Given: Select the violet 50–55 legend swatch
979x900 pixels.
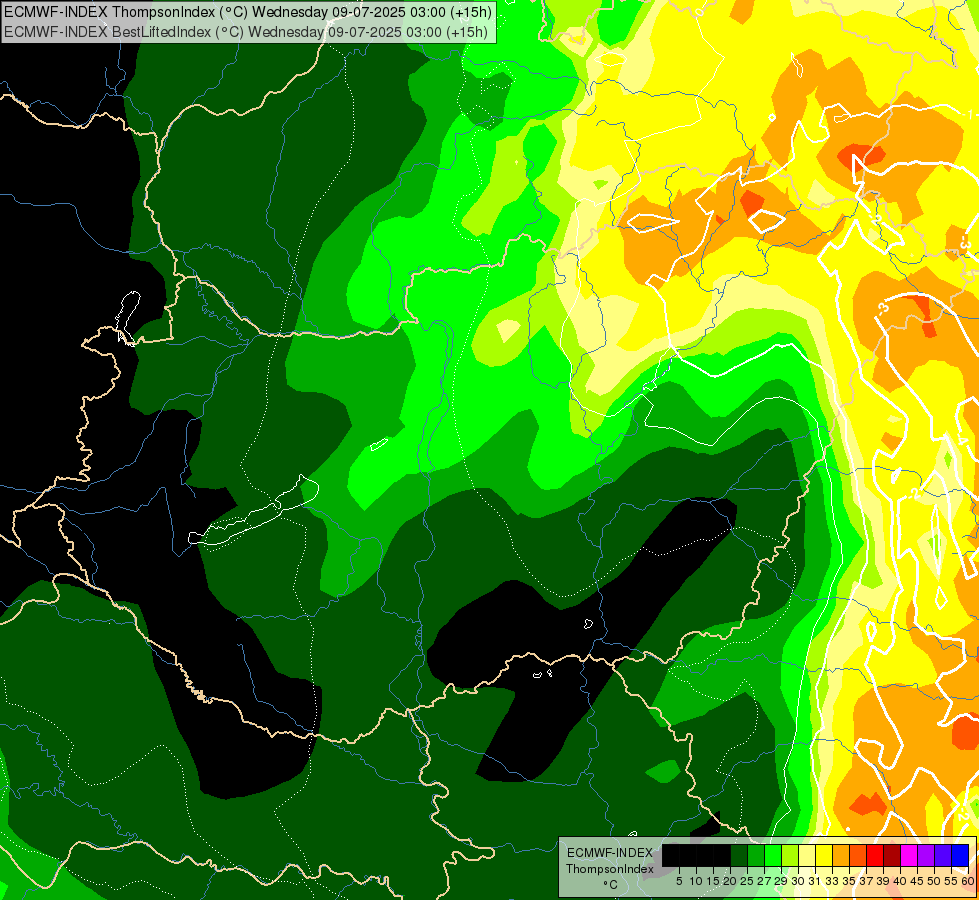Looking at the screenshot, I should coord(943,855).
